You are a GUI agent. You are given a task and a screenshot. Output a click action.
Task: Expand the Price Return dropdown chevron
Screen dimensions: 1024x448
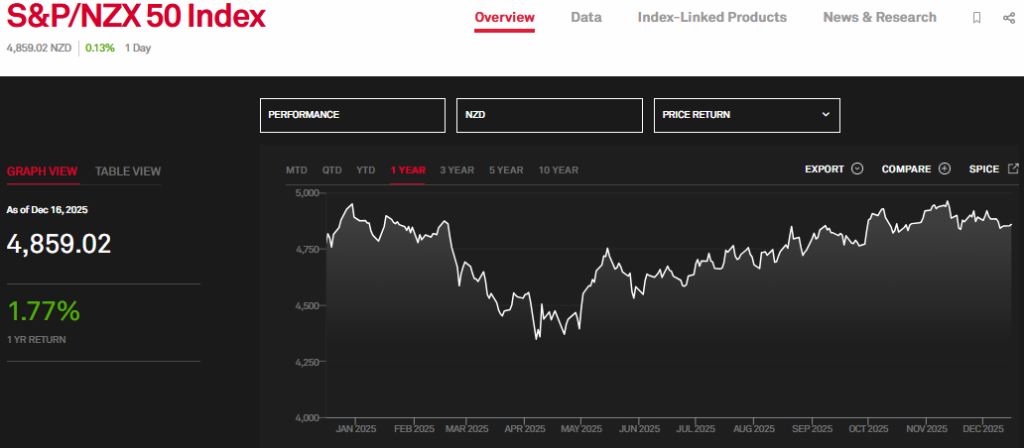point(825,114)
